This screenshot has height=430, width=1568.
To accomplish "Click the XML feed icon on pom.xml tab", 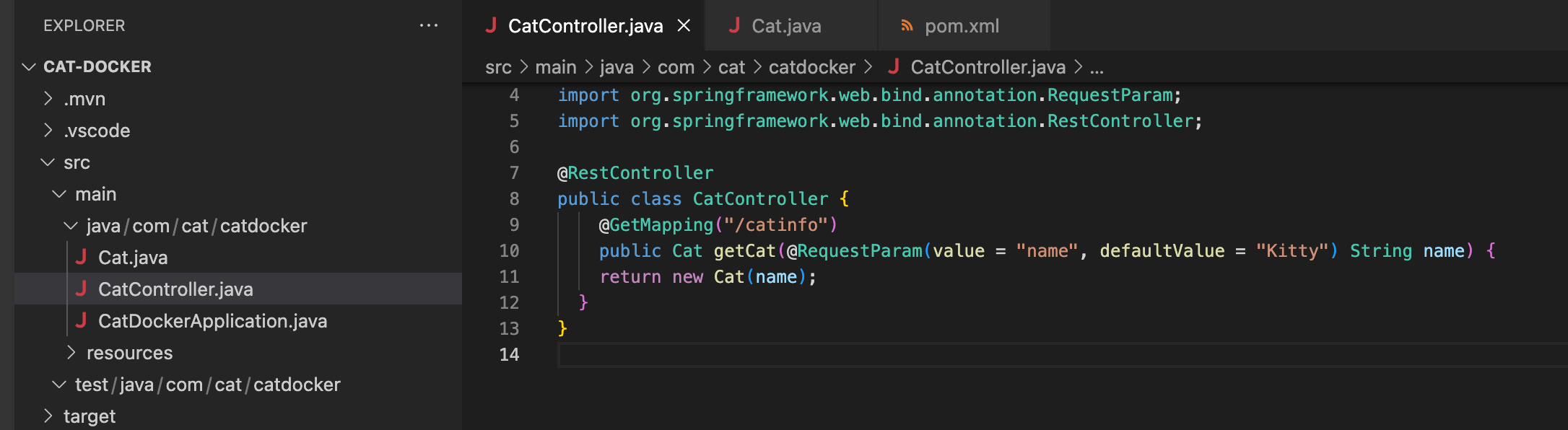I will [x=907, y=26].
